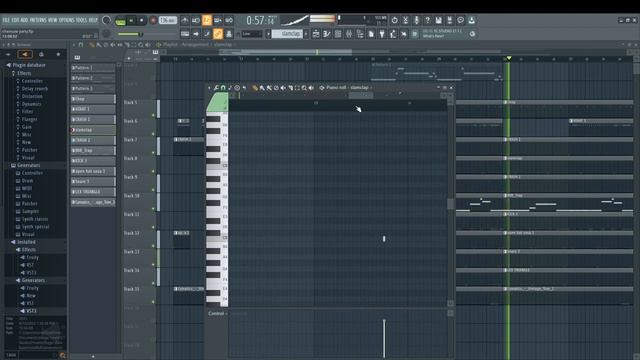This screenshot has width=640, height=360.
Task: Open Piano roll wrench tools icon
Action: coord(216,88)
